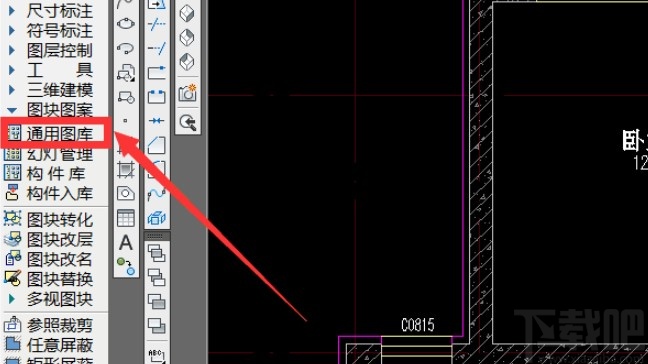Select the Point draw tool
The width and height of the screenshot is (648, 364).
pyautogui.click(x=125, y=121)
